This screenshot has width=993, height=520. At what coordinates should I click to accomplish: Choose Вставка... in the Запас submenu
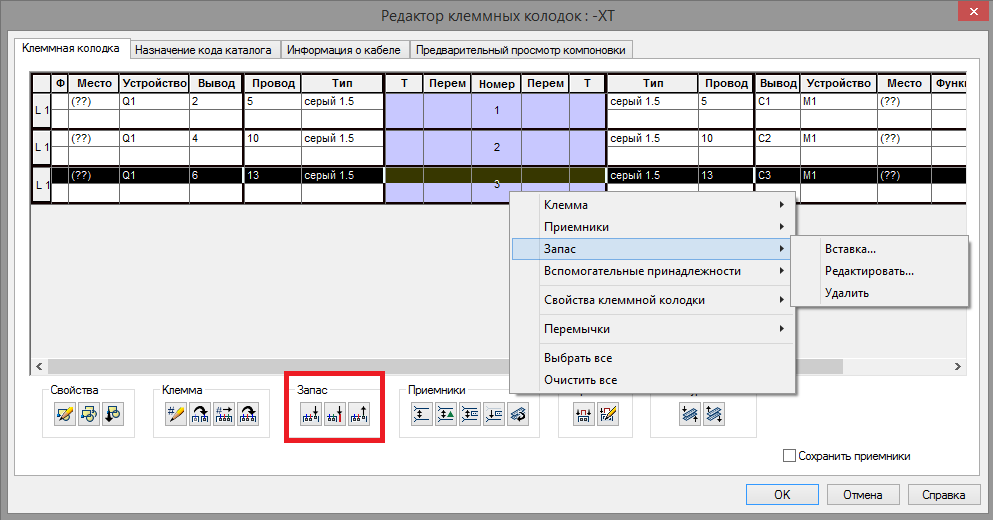[x=880, y=249]
